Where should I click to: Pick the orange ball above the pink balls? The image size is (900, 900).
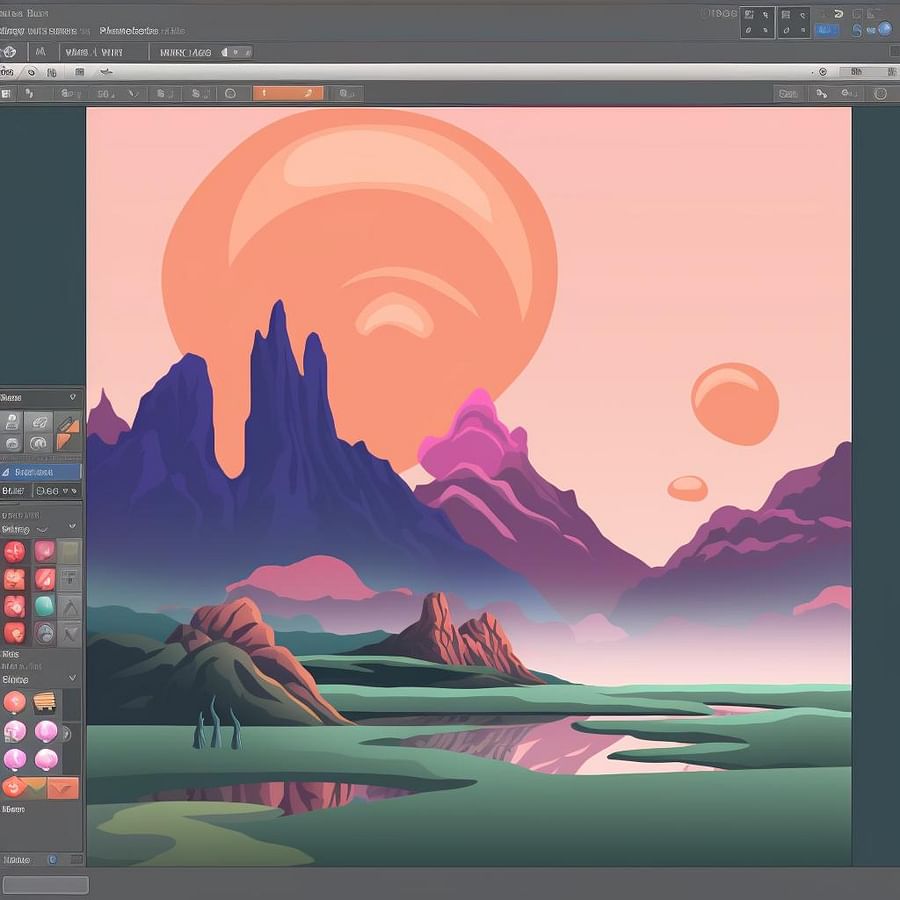click(x=14, y=701)
